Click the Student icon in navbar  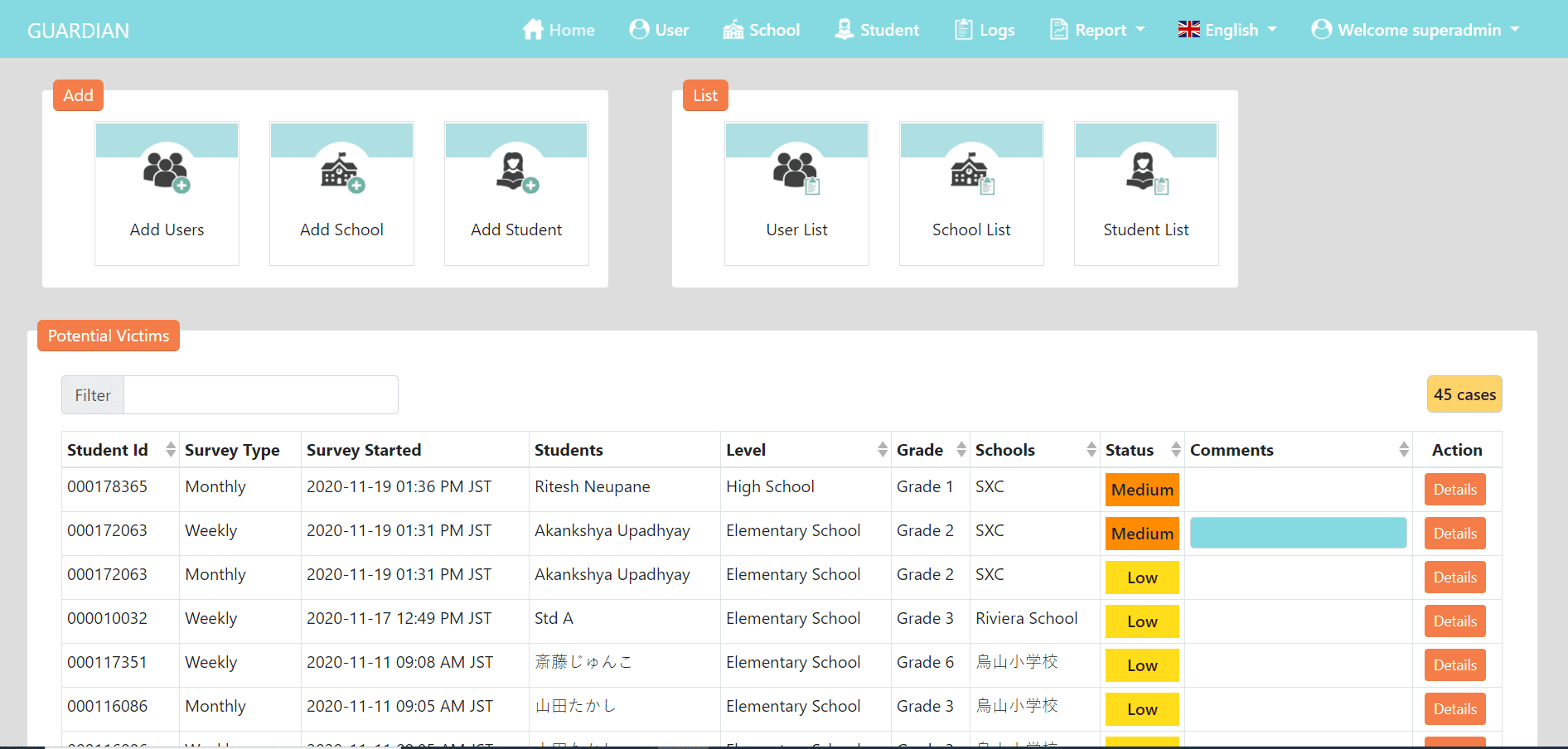(844, 30)
